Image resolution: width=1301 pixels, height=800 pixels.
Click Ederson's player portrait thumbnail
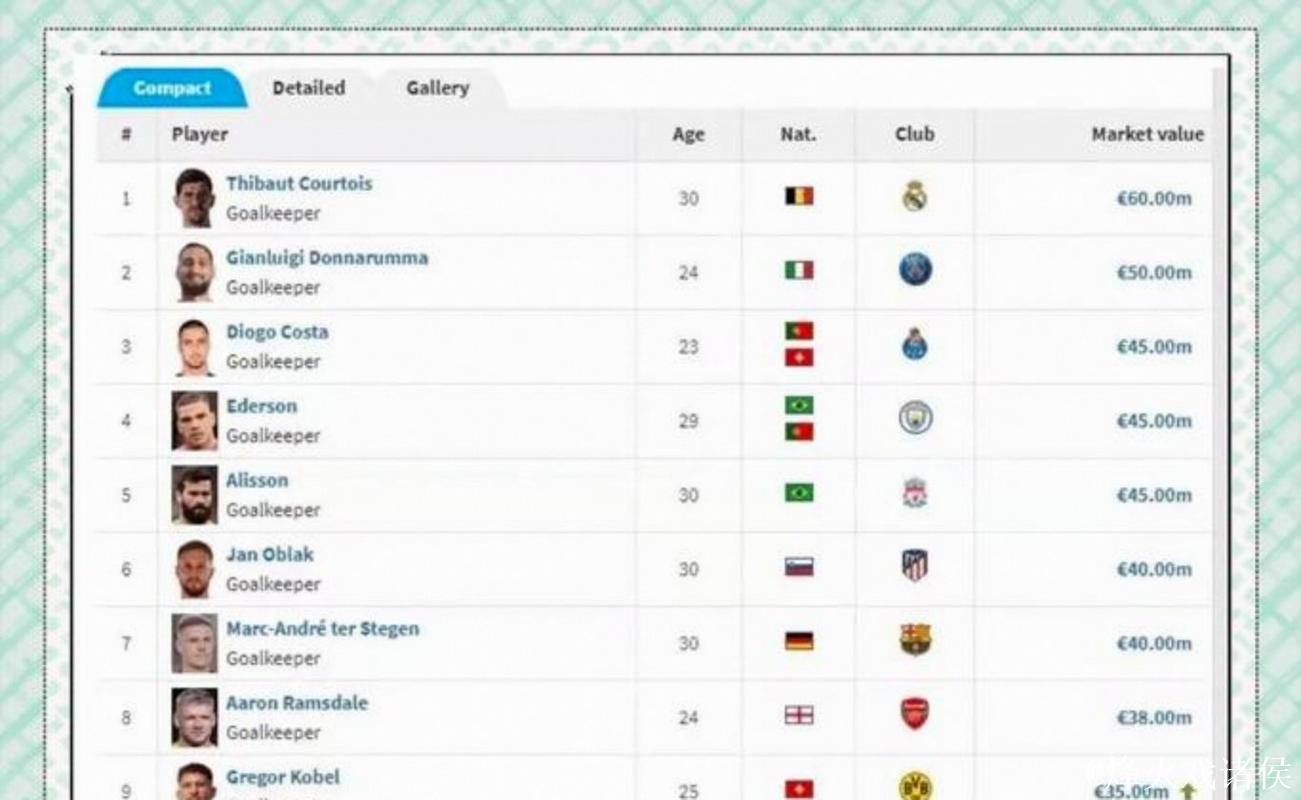tap(193, 421)
